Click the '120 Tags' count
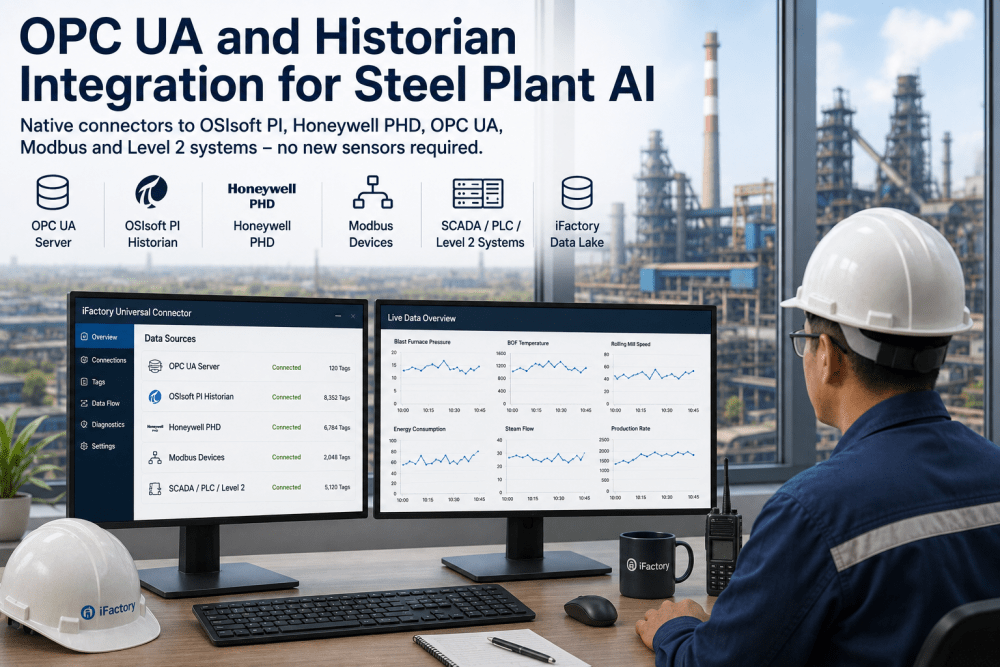Image resolution: width=1000 pixels, height=667 pixels. coord(339,368)
